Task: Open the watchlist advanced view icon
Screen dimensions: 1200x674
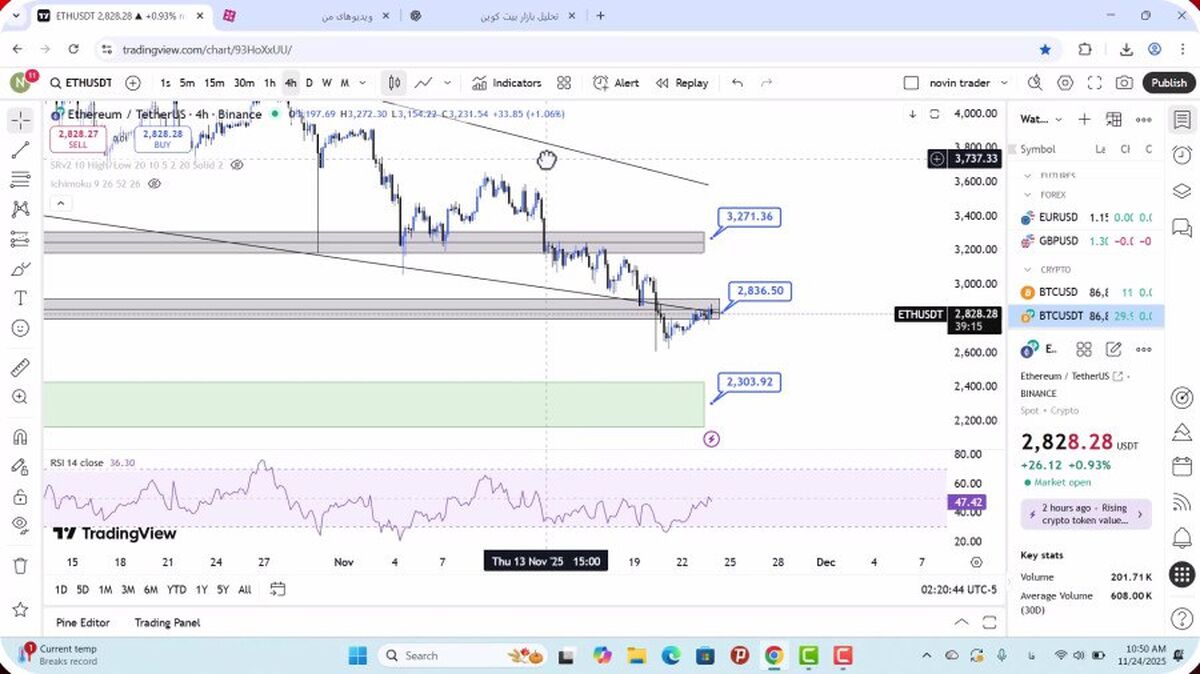Action: 1114,119
